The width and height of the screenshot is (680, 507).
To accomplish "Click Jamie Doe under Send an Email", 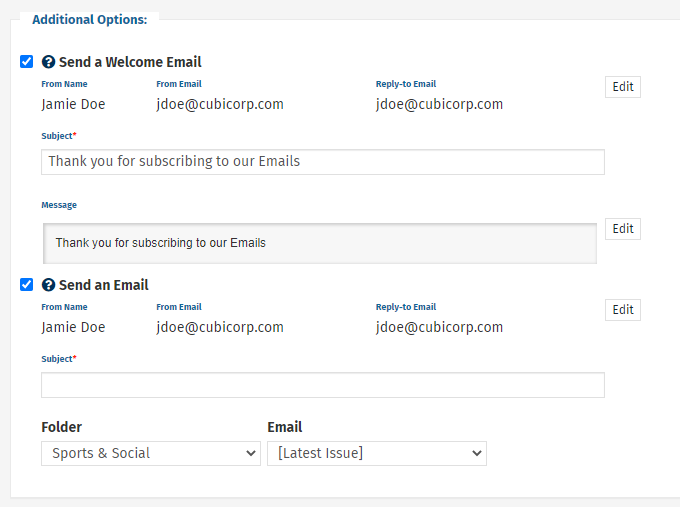I will pyautogui.click(x=73, y=327).
